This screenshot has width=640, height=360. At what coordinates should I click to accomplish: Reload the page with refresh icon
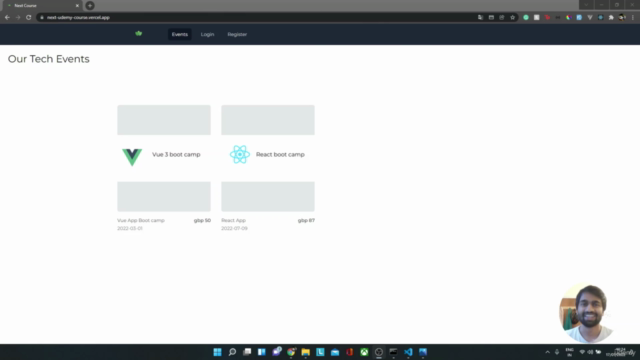[29, 18]
